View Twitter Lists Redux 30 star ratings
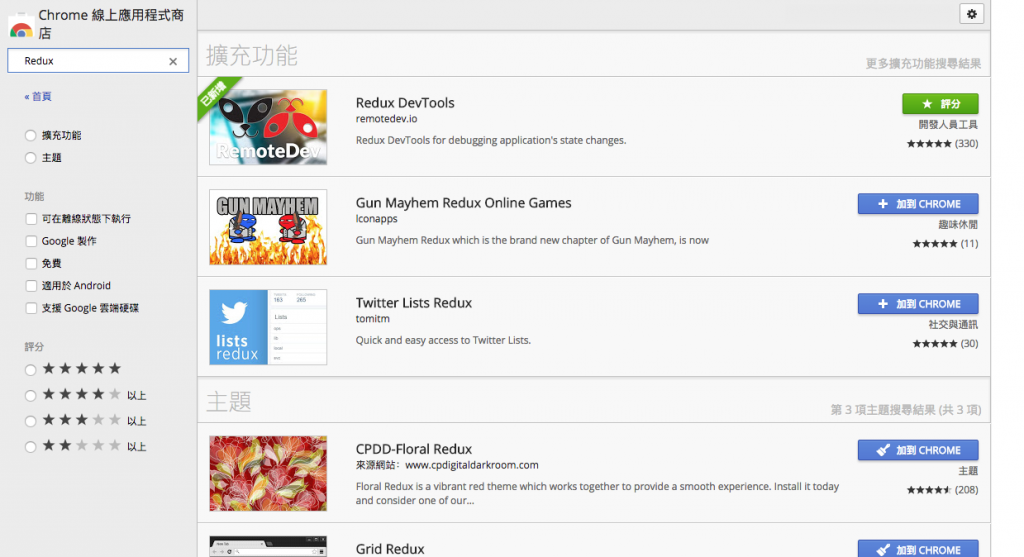This screenshot has height=557, width=1024. pos(945,343)
